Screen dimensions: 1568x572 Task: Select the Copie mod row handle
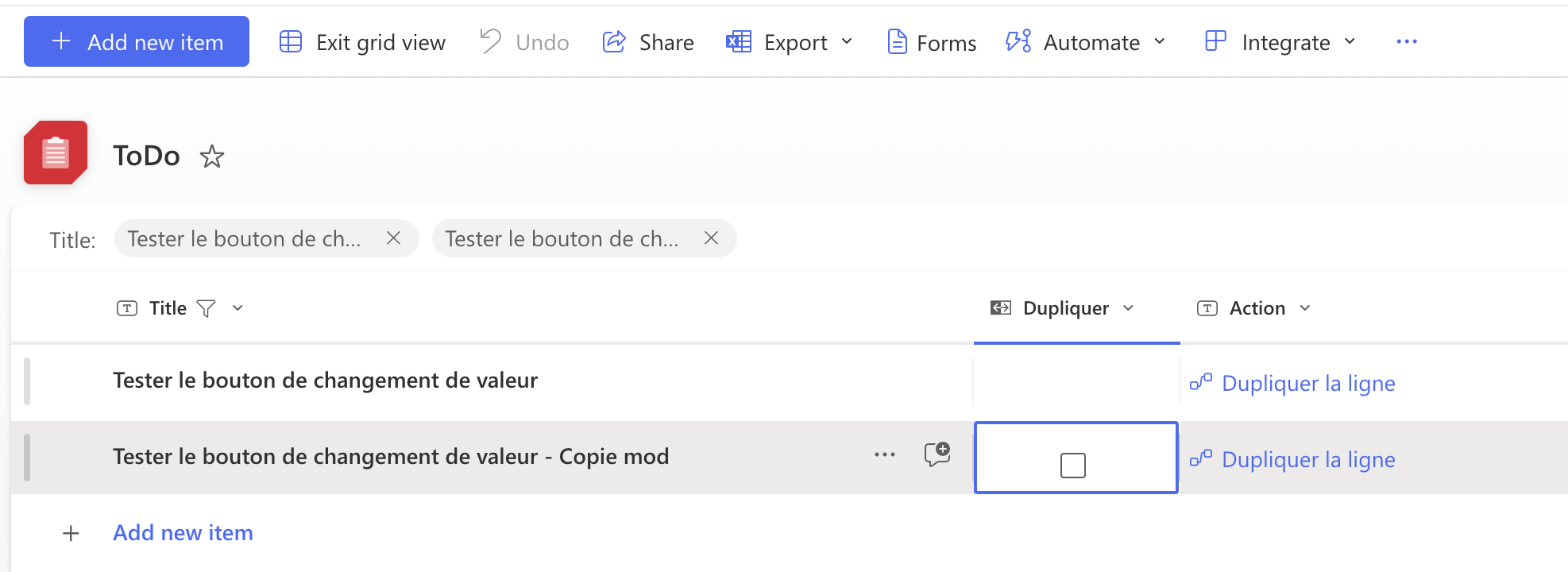click(x=27, y=458)
